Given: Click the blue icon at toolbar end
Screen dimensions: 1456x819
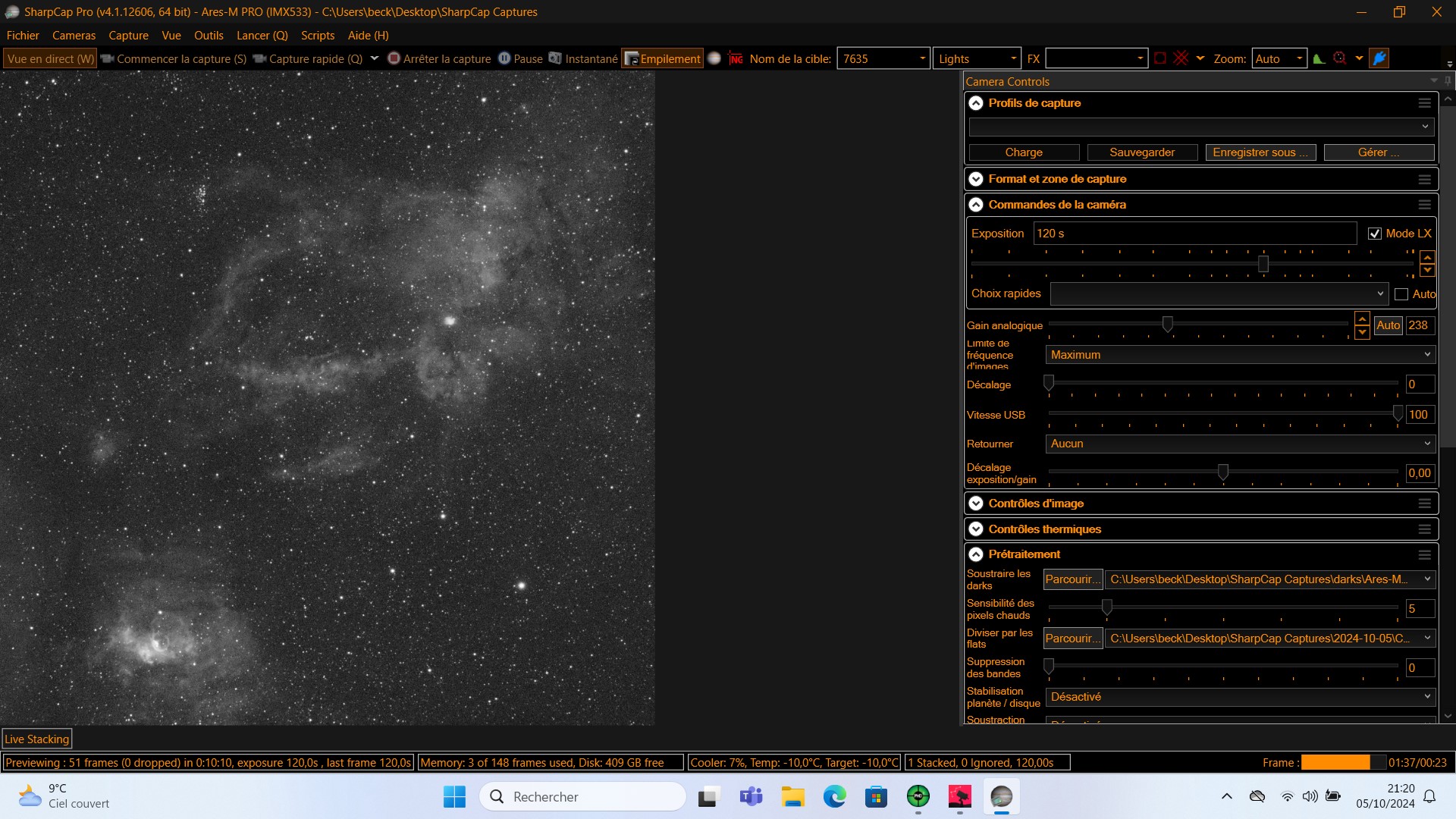Looking at the screenshot, I should (x=1379, y=58).
